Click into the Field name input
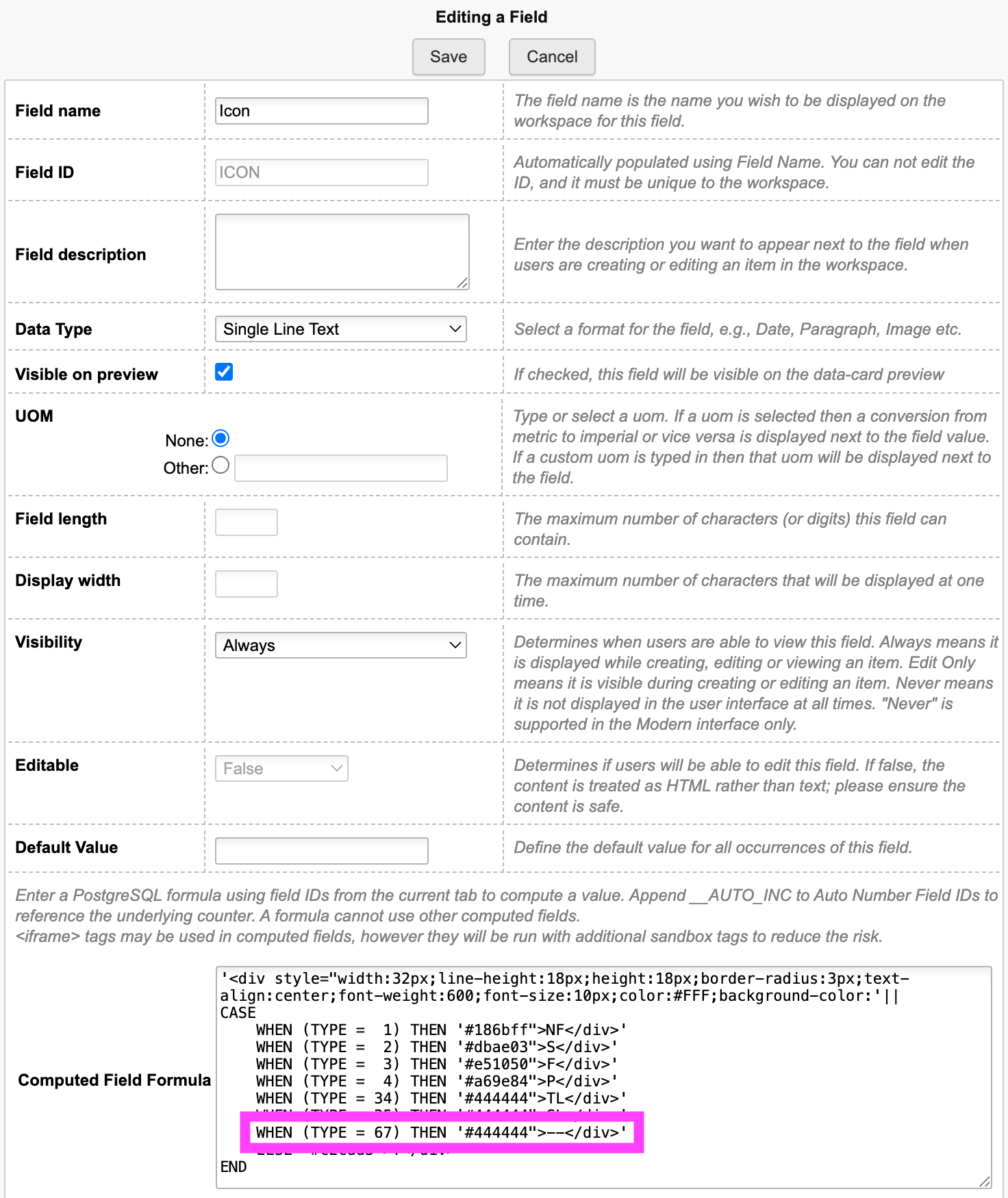 [322, 111]
